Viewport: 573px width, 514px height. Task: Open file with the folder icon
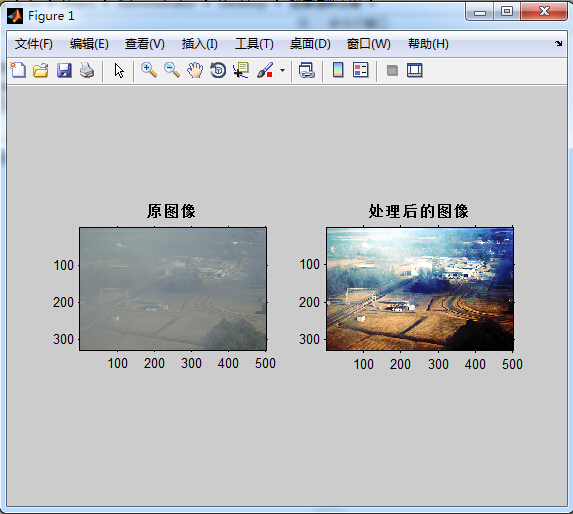click(41, 70)
